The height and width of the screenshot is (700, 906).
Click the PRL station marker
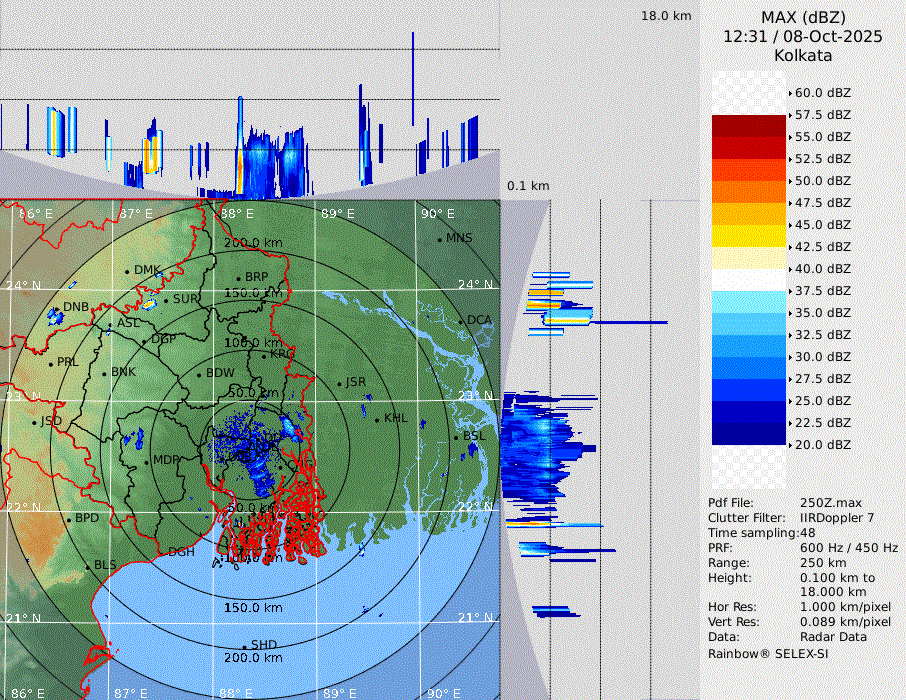pyautogui.click(x=50, y=363)
